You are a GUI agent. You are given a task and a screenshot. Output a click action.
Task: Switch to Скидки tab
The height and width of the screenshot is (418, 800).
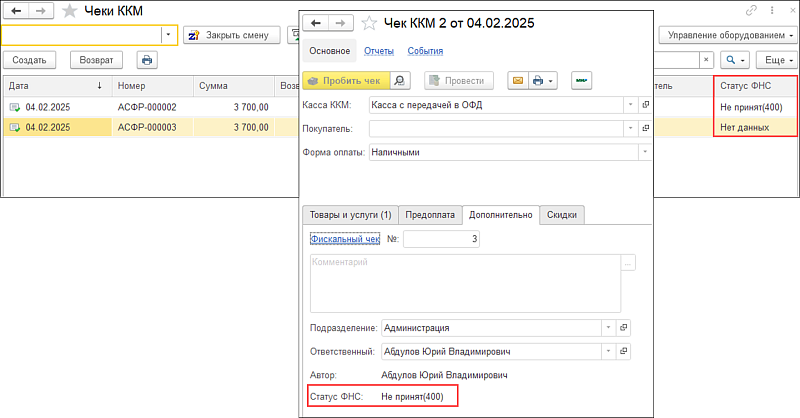pos(562,215)
